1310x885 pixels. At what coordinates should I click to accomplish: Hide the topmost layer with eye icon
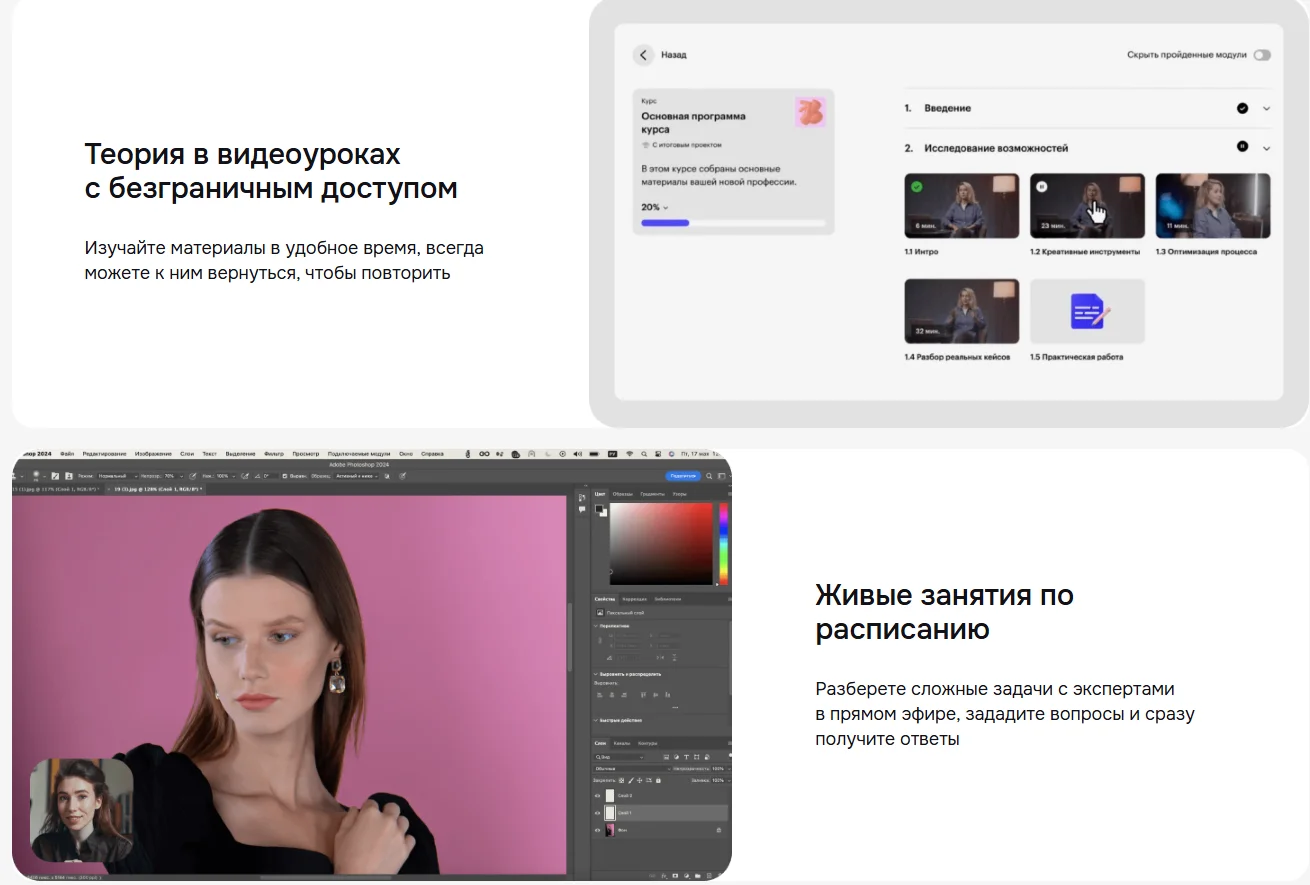[598, 796]
